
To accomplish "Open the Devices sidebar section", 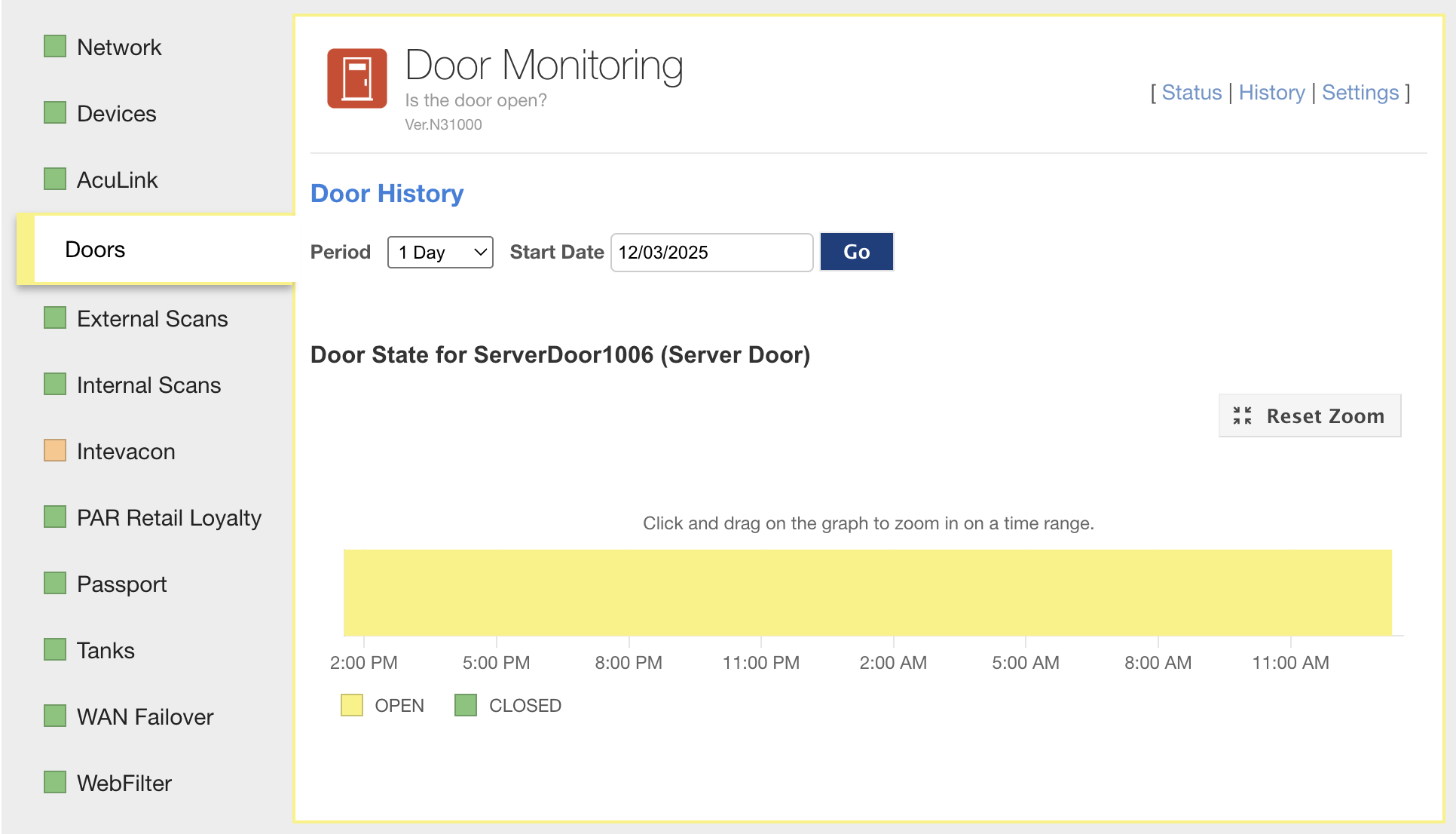I will point(117,113).
